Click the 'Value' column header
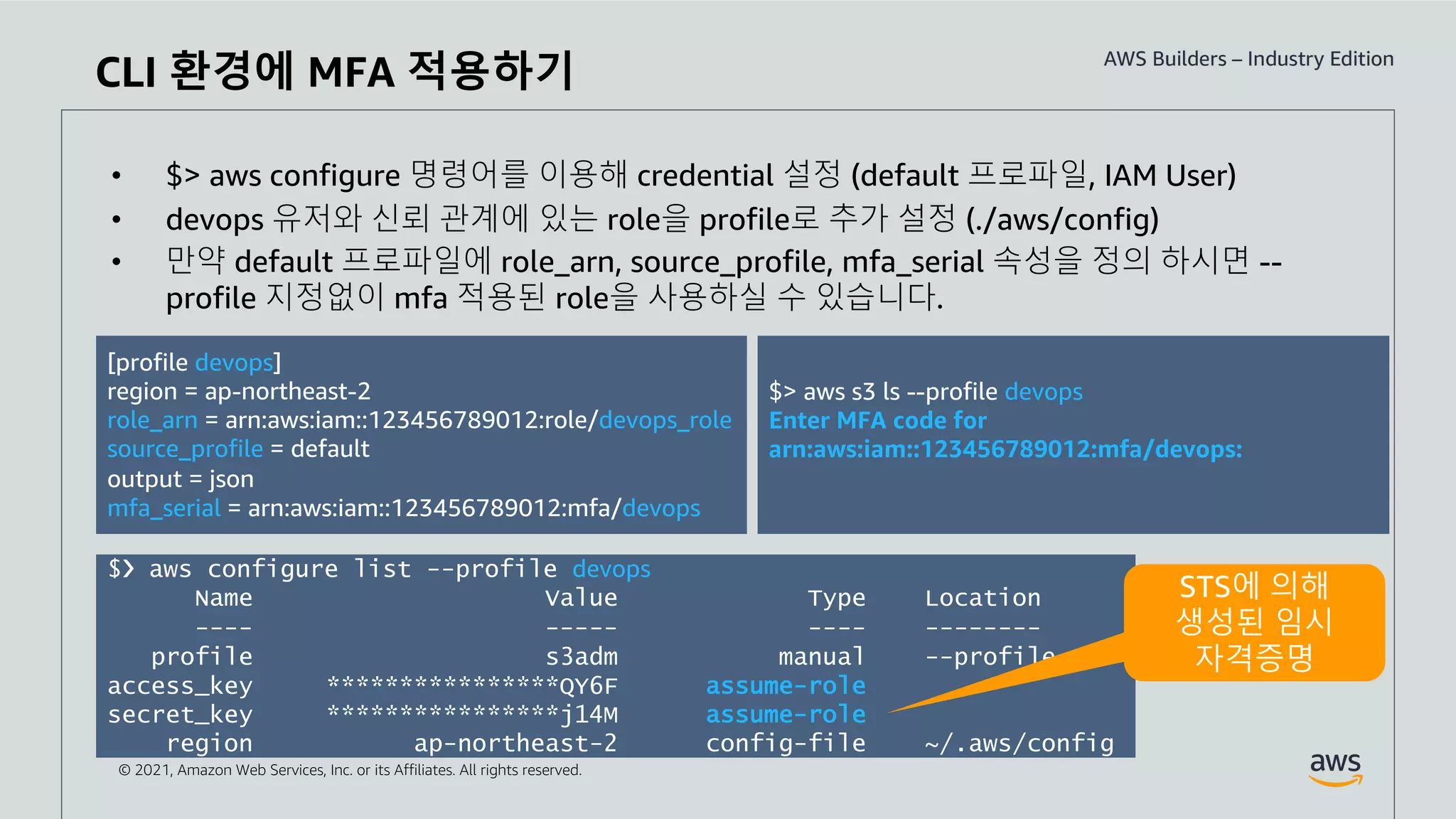This screenshot has width=1456, height=819. click(x=582, y=598)
